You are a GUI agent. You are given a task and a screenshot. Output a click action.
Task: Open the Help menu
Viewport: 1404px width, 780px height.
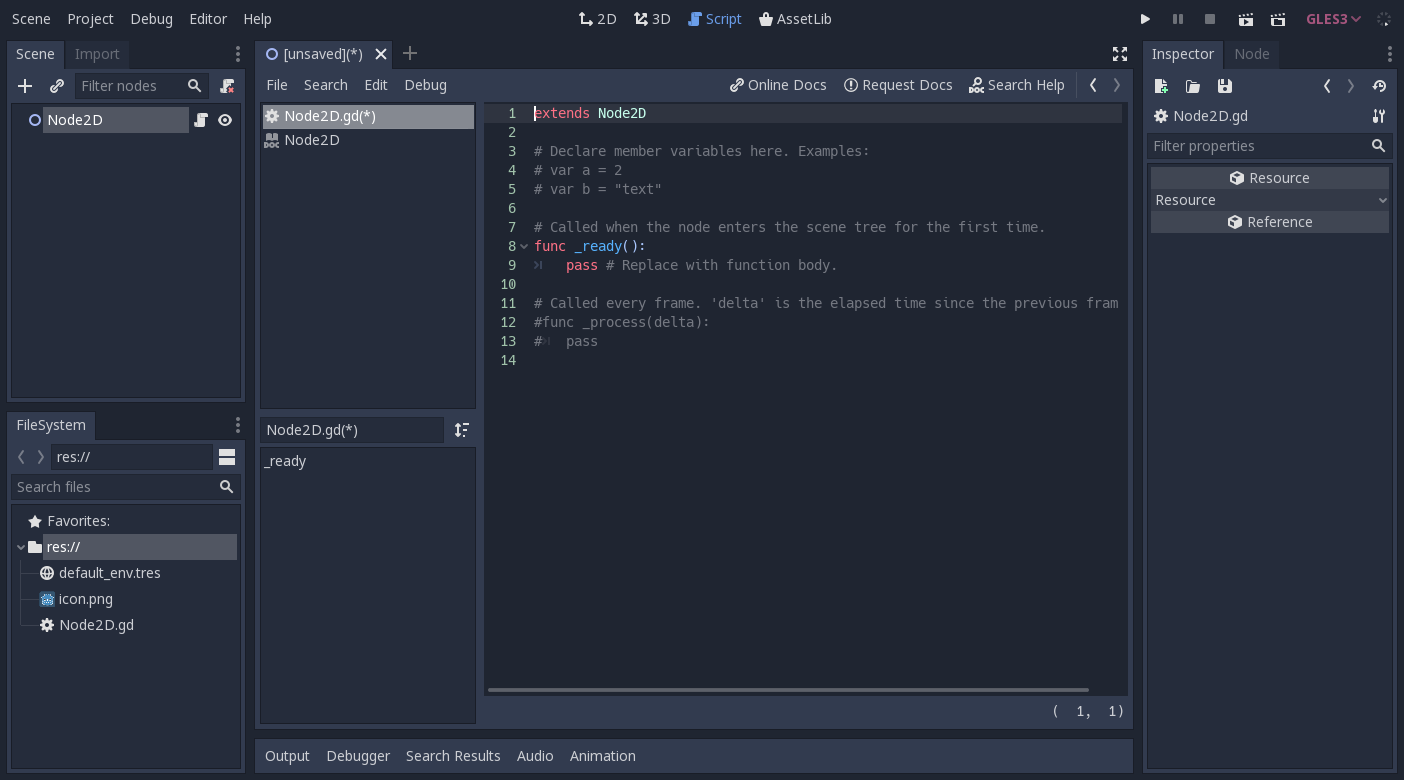point(257,19)
